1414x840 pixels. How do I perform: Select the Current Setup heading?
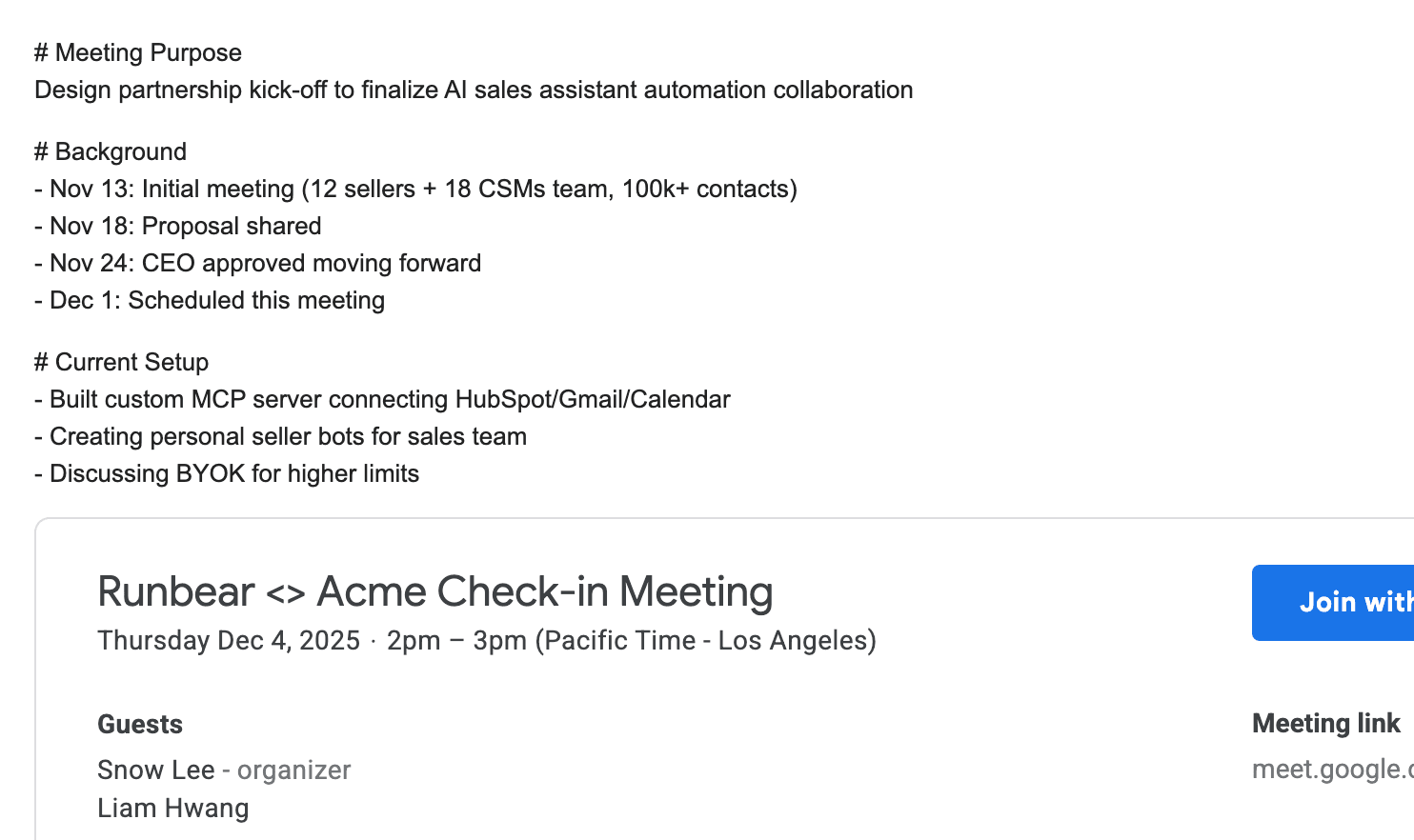[x=121, y=362]
